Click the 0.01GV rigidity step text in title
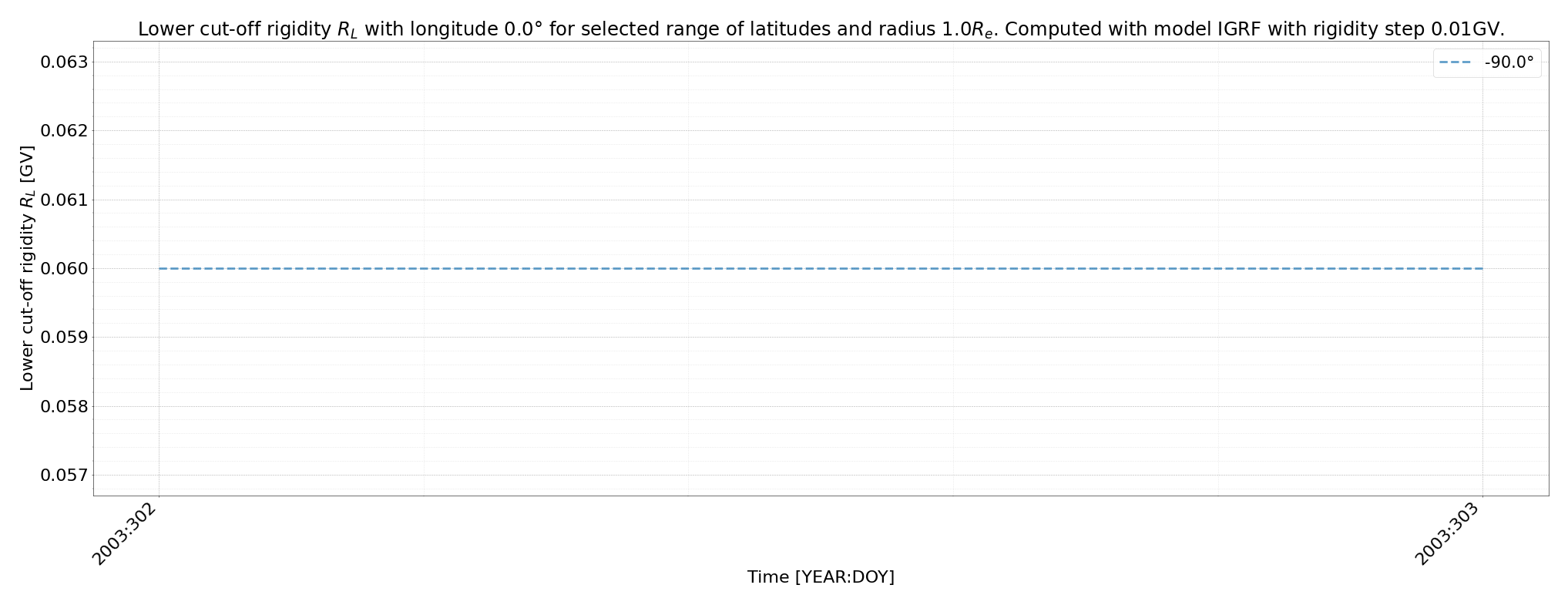 click(x=1467, y=29)
